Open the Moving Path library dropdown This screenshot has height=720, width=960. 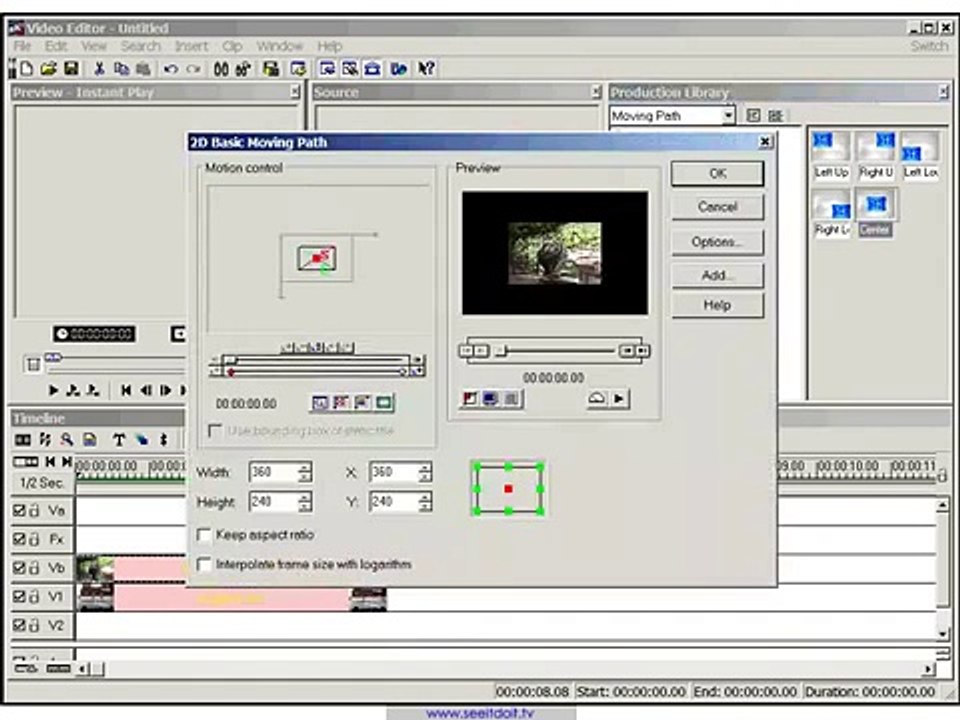pos(727,115)
